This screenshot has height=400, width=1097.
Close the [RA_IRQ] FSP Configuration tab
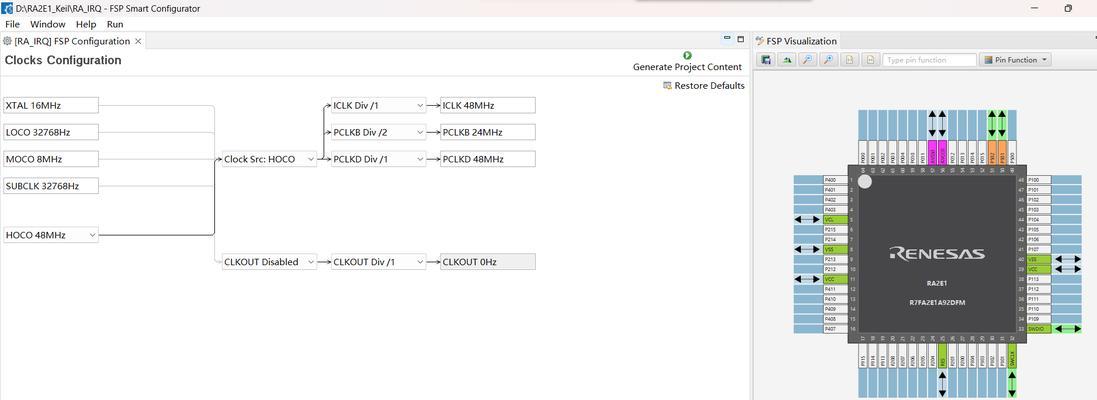click(x=139, y=41)
